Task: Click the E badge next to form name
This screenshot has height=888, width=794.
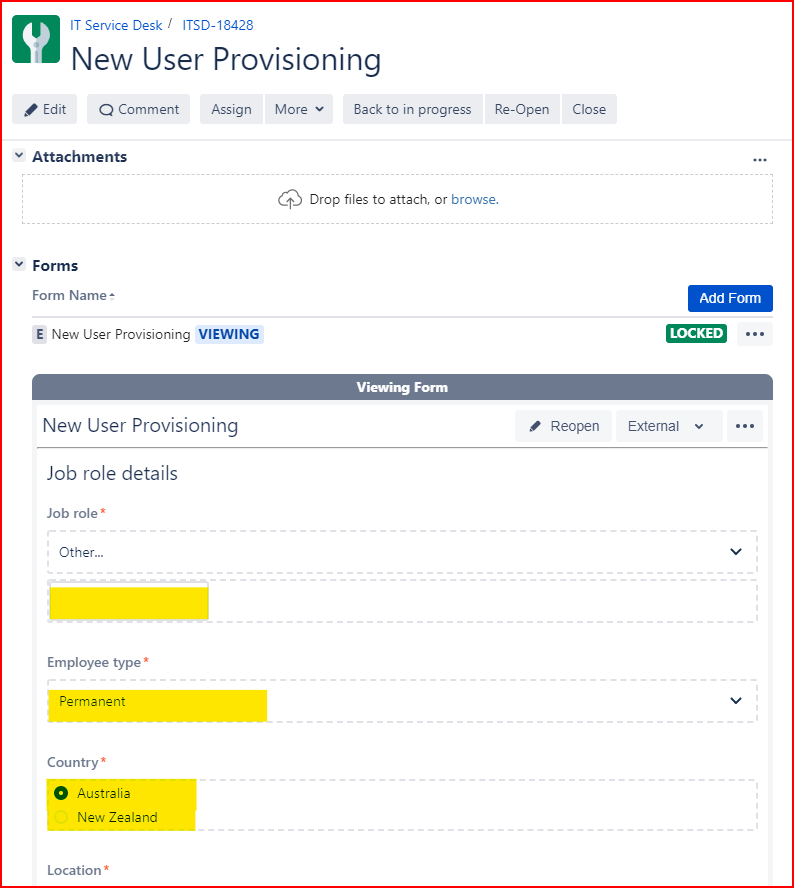Action: (x=39, y=334)
